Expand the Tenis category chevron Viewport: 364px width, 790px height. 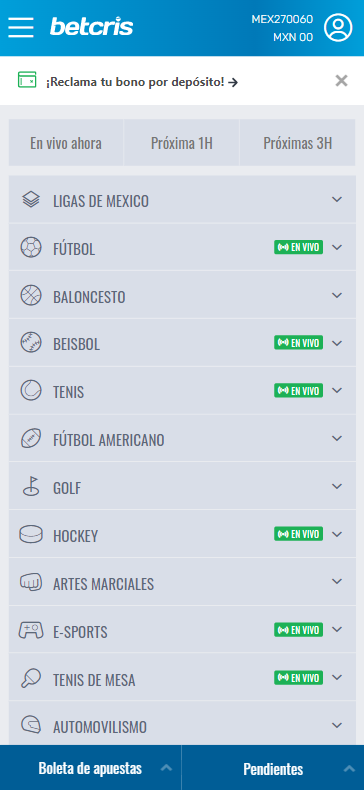(x=337, y=390)
